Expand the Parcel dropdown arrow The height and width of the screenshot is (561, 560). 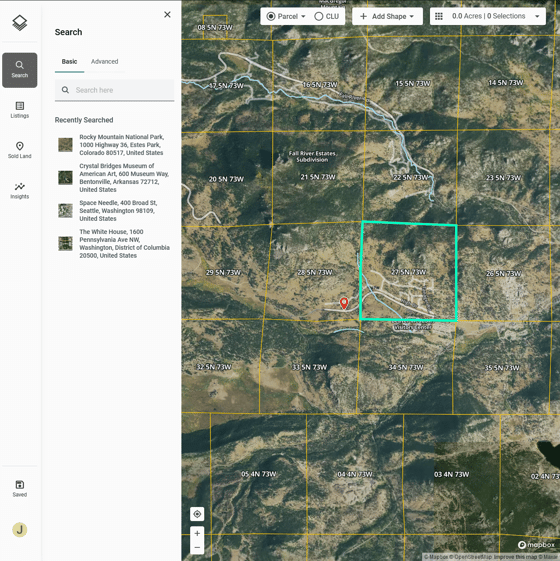(x=303, y=16)
